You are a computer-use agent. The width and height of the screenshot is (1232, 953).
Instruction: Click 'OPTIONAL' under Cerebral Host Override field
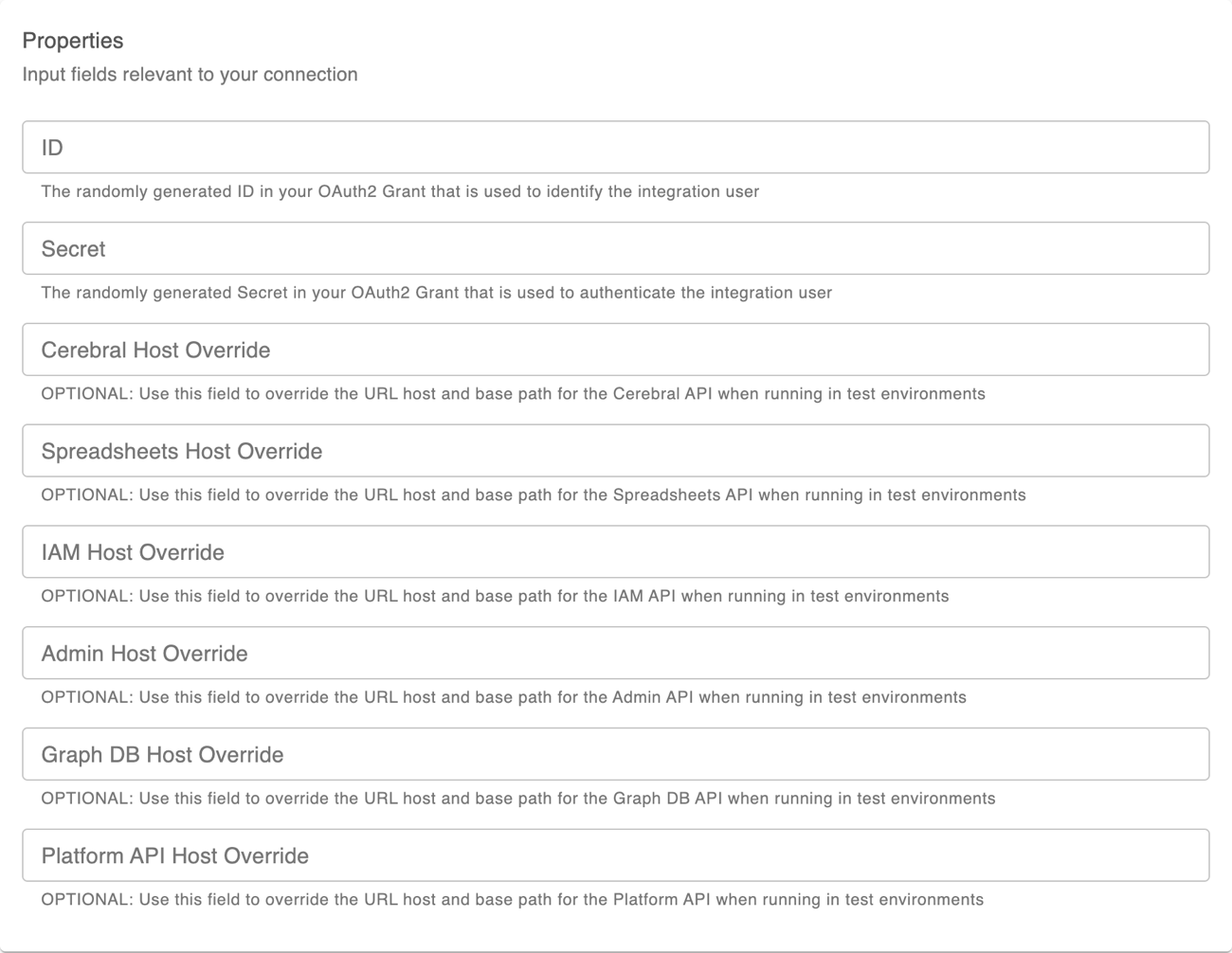pos(85,394)
